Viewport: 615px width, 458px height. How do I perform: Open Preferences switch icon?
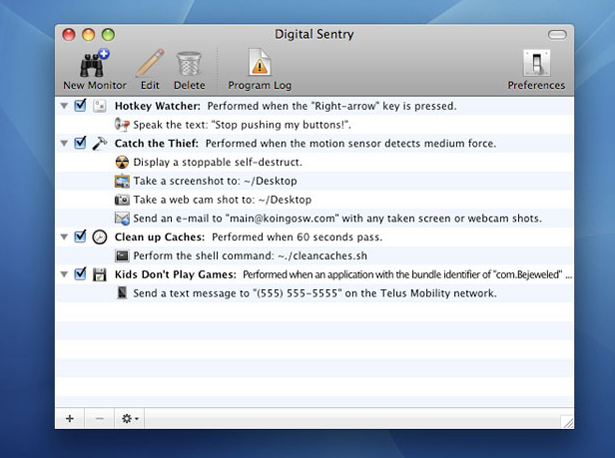click(536, 63)
